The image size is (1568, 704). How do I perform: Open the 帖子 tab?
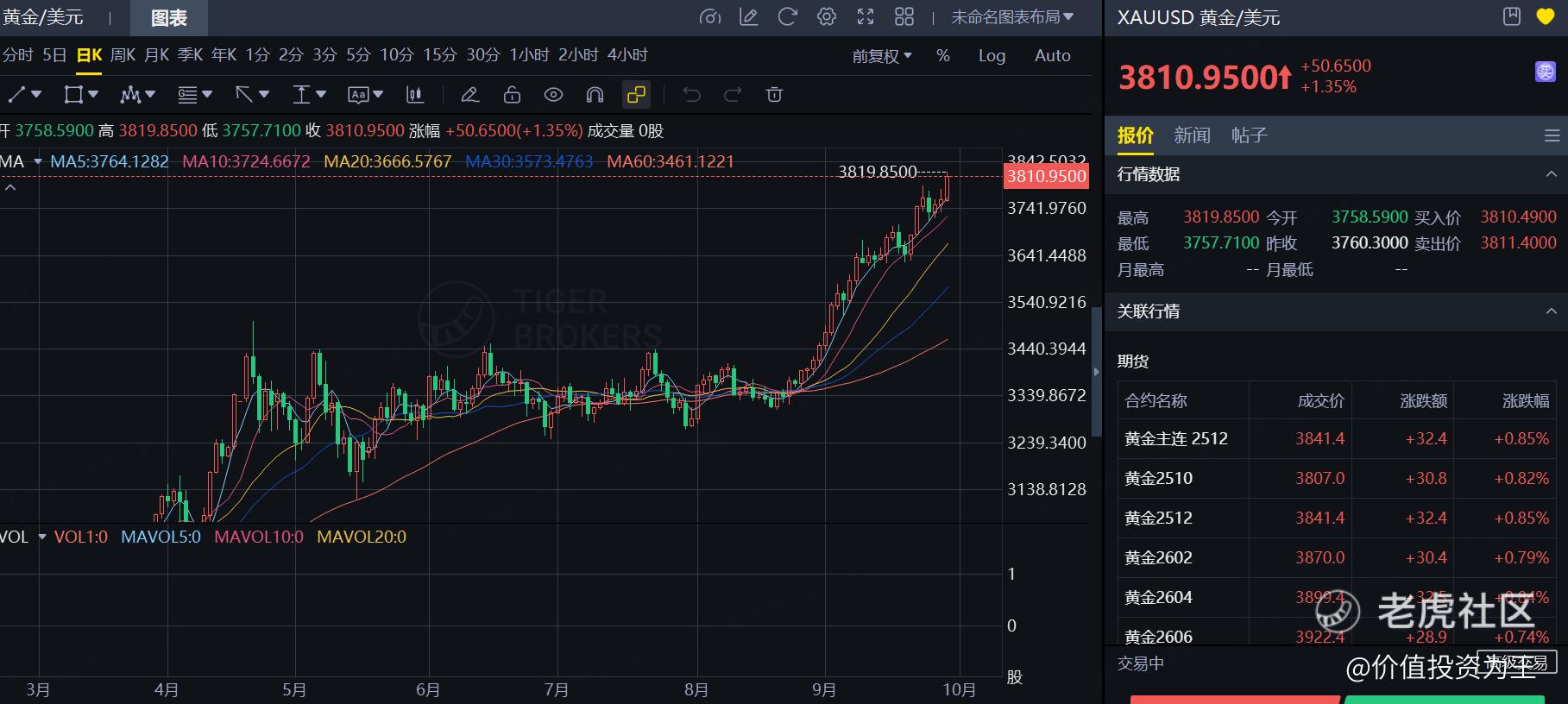[1249, 135]
